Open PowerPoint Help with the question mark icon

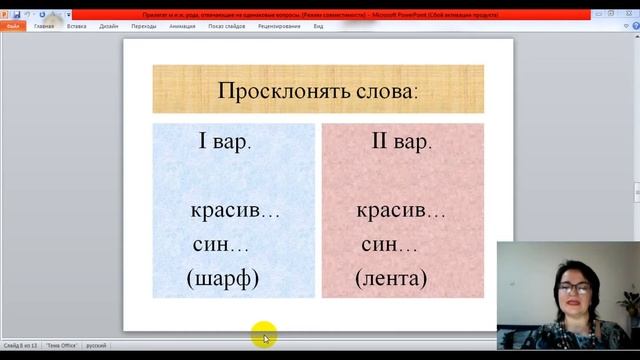[x=636, y=26]
